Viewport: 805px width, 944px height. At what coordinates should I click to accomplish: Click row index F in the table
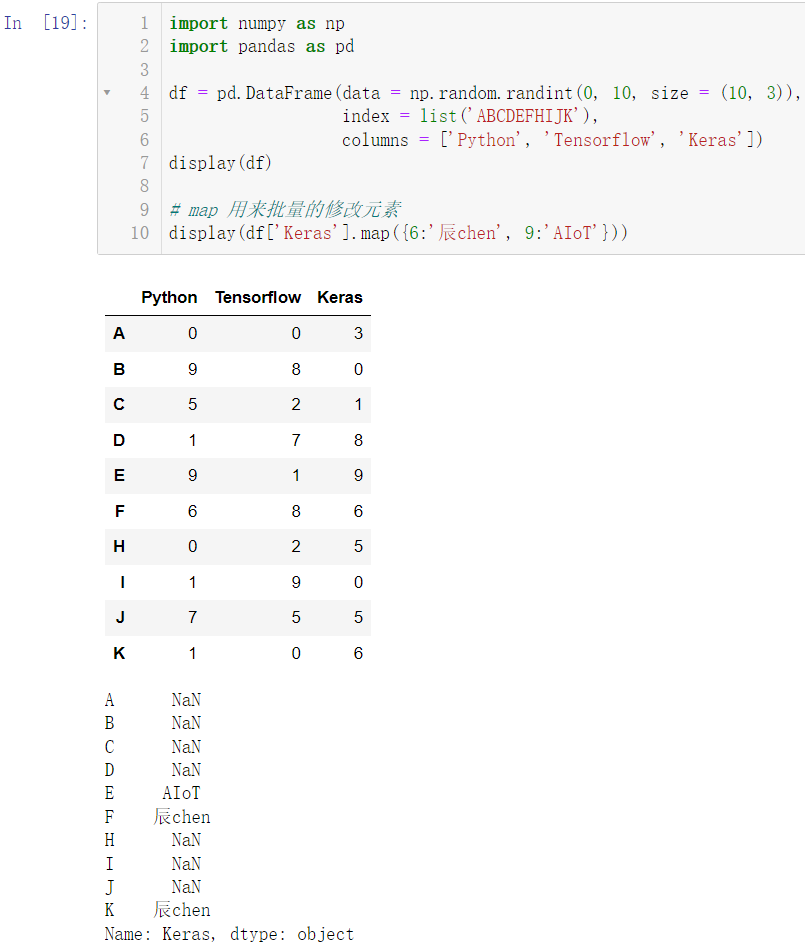[x=120, y=511]
